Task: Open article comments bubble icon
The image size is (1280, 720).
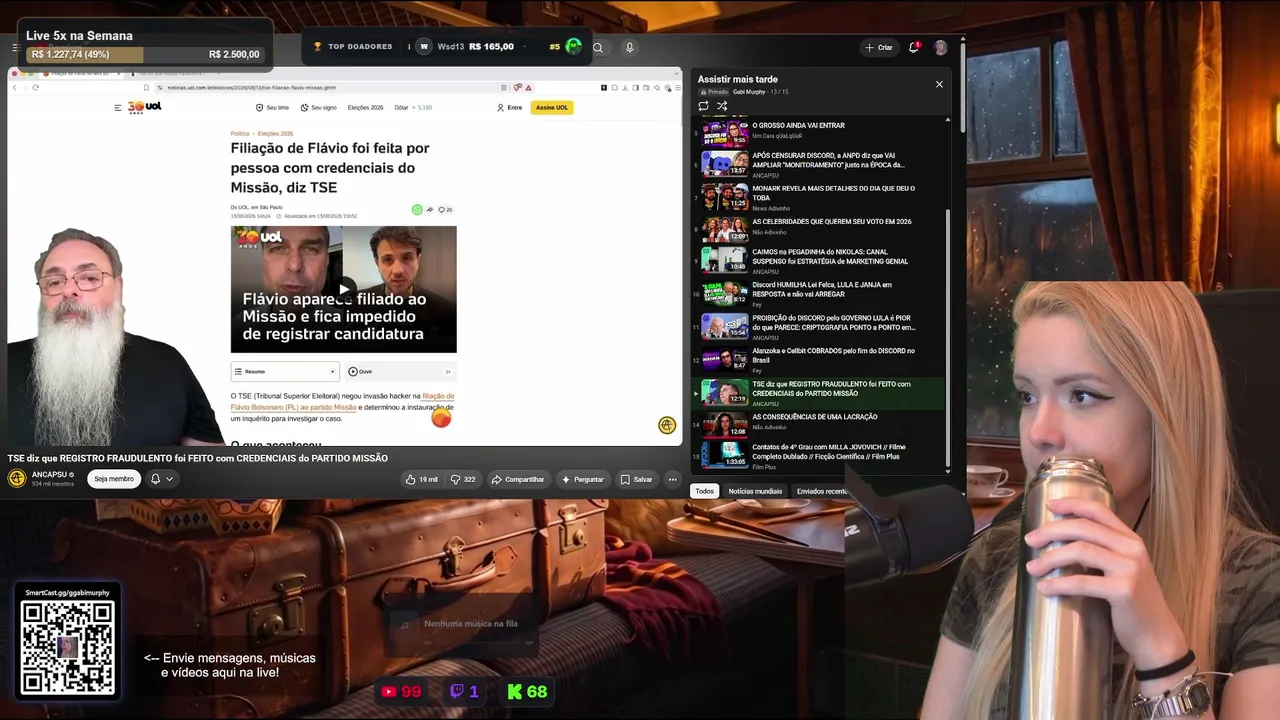Action: tap(445, 210)
